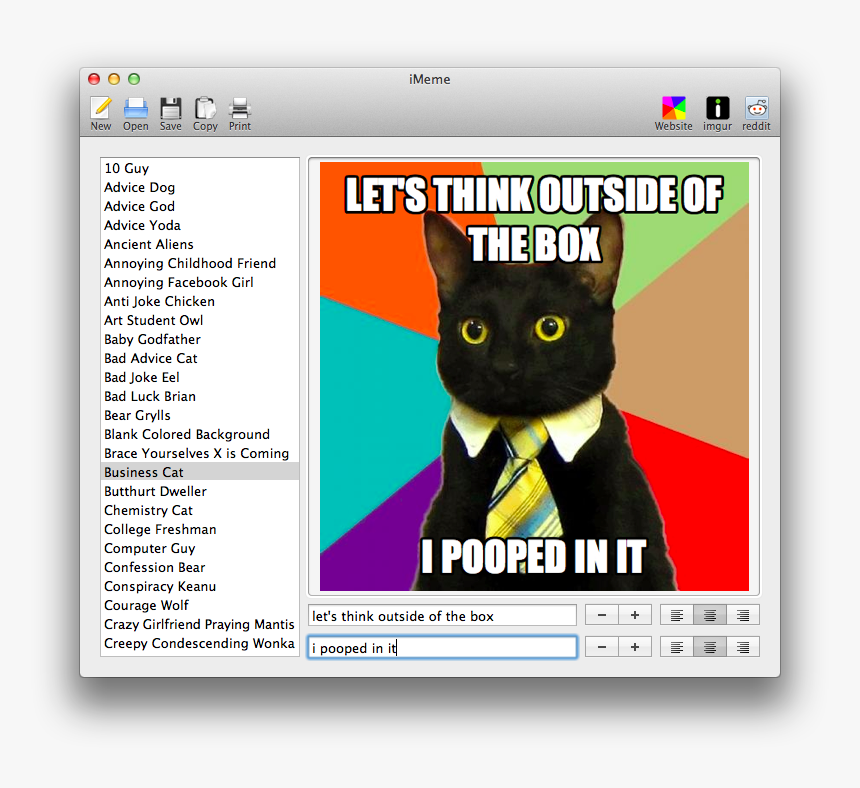The height and width of the screenshot is (788, 860).
Task: Pick 'Computer Guy' template
Action: [x=200, y=548]
